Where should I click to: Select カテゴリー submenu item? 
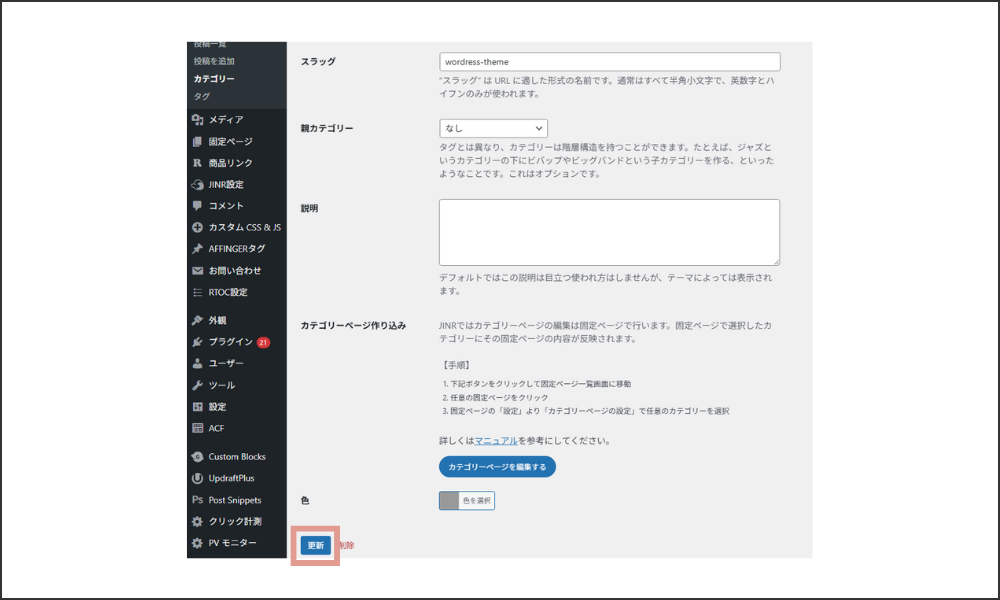(x=214, y=78)
